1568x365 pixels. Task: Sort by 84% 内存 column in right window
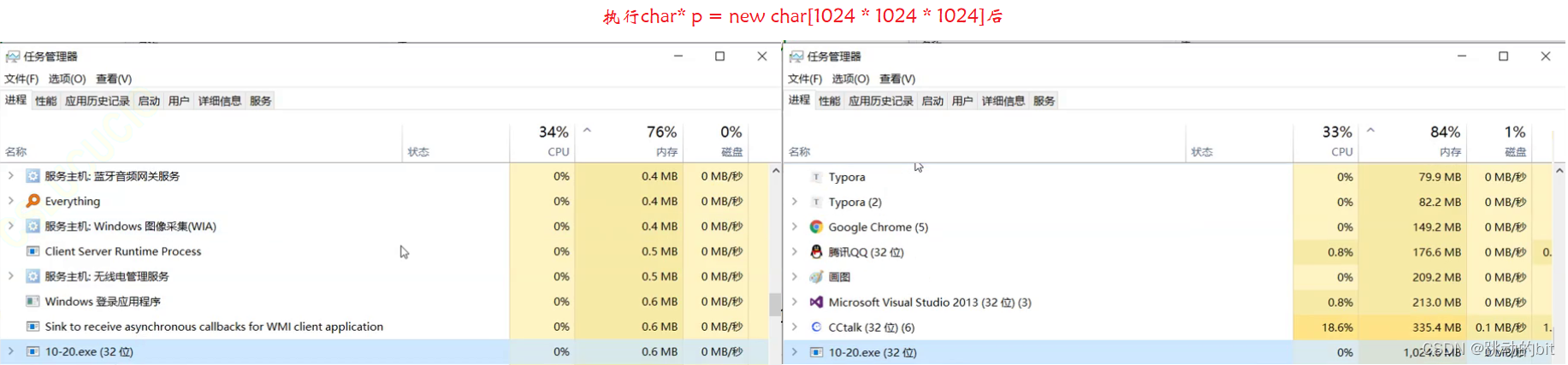click(1412, 141)
